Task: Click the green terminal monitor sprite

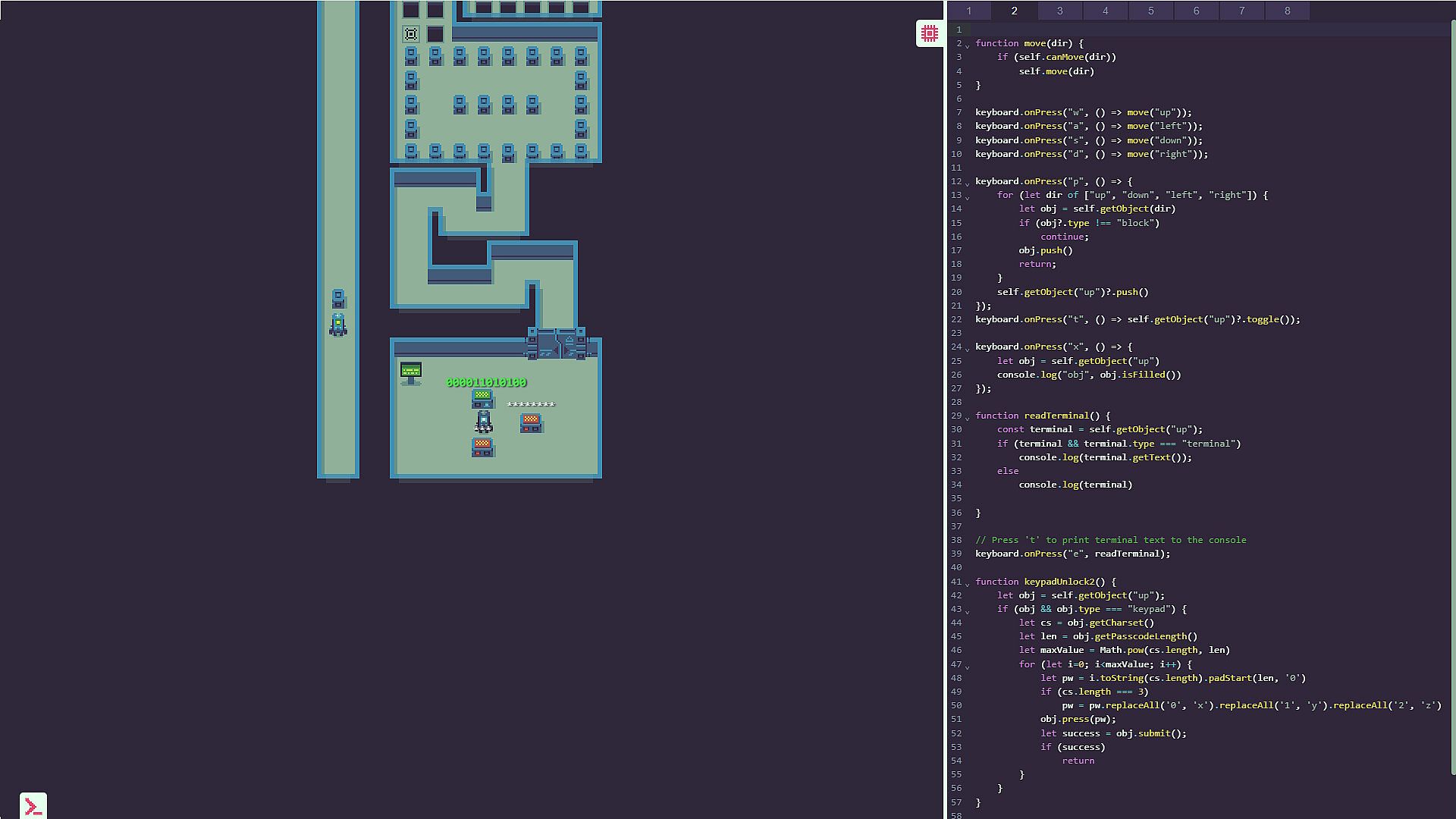Action: pos(410,372)
